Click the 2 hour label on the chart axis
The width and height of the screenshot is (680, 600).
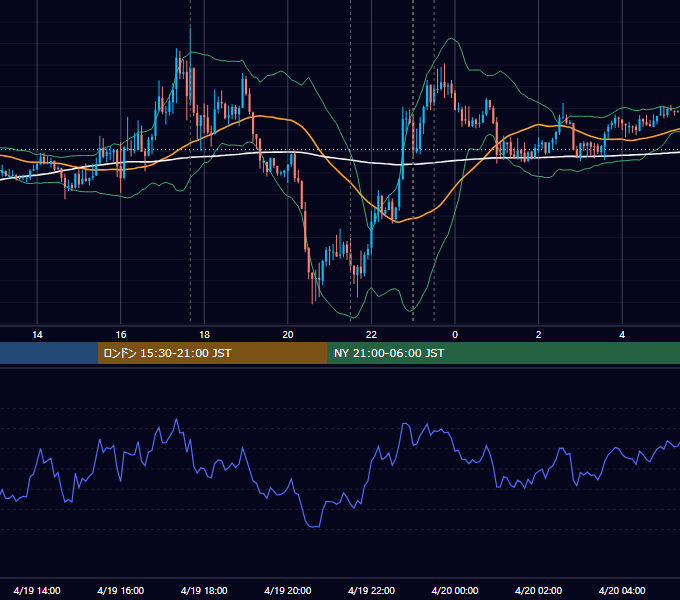[539, 335]
